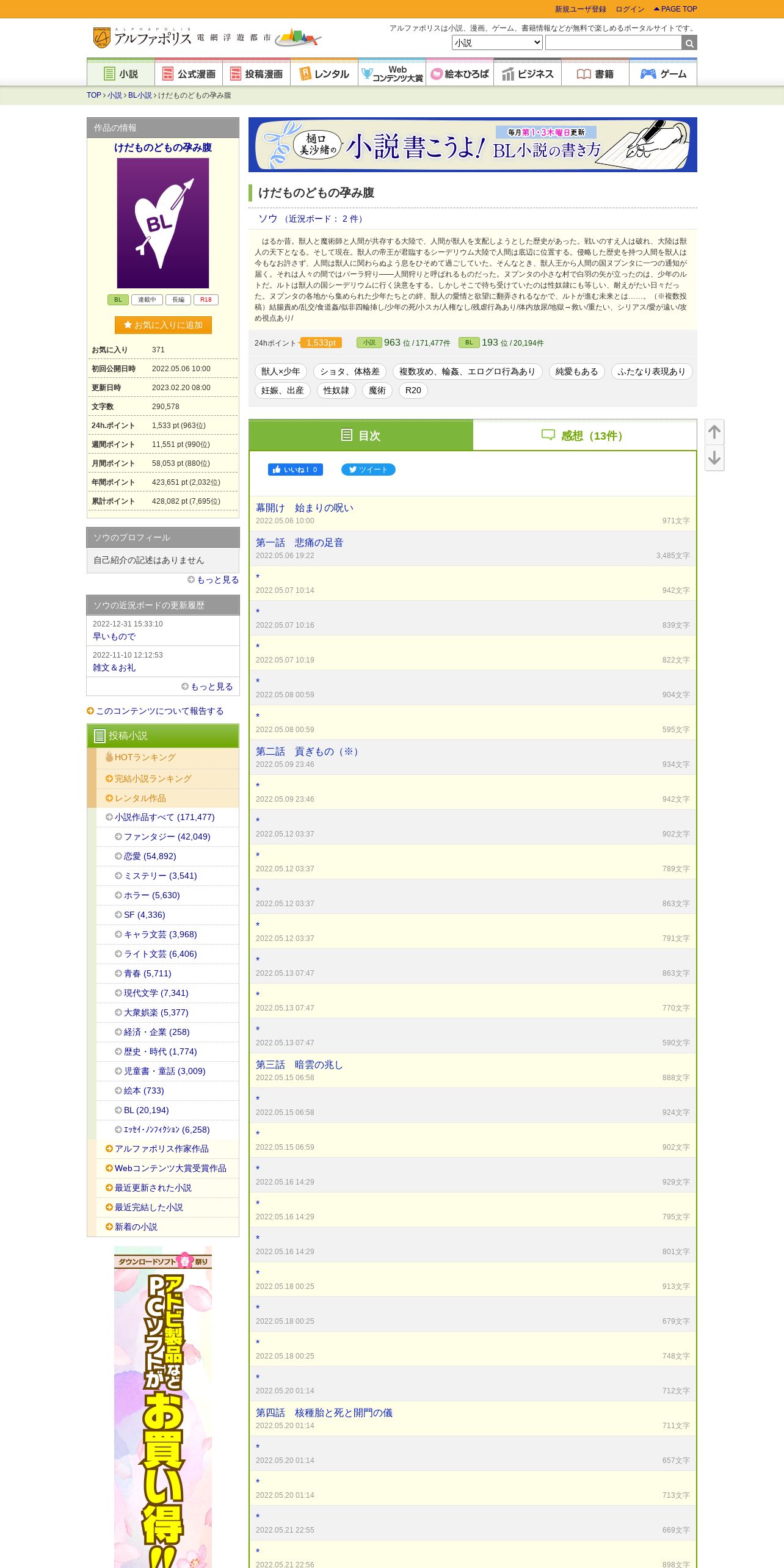
Task: Open chapter 第二話 貢ぎもの（※）
Action: tap(310, 752)
